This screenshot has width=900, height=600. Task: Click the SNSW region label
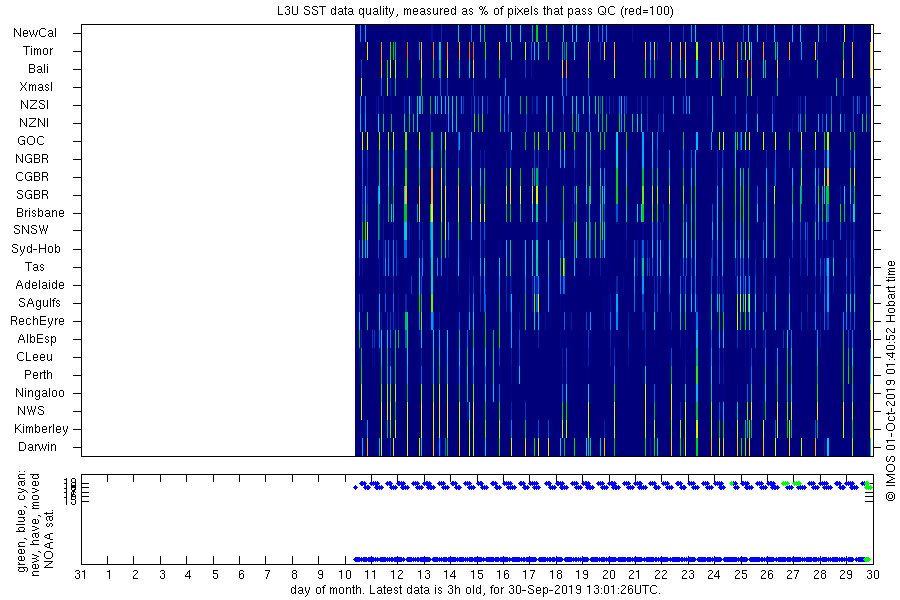coord(31,230)
